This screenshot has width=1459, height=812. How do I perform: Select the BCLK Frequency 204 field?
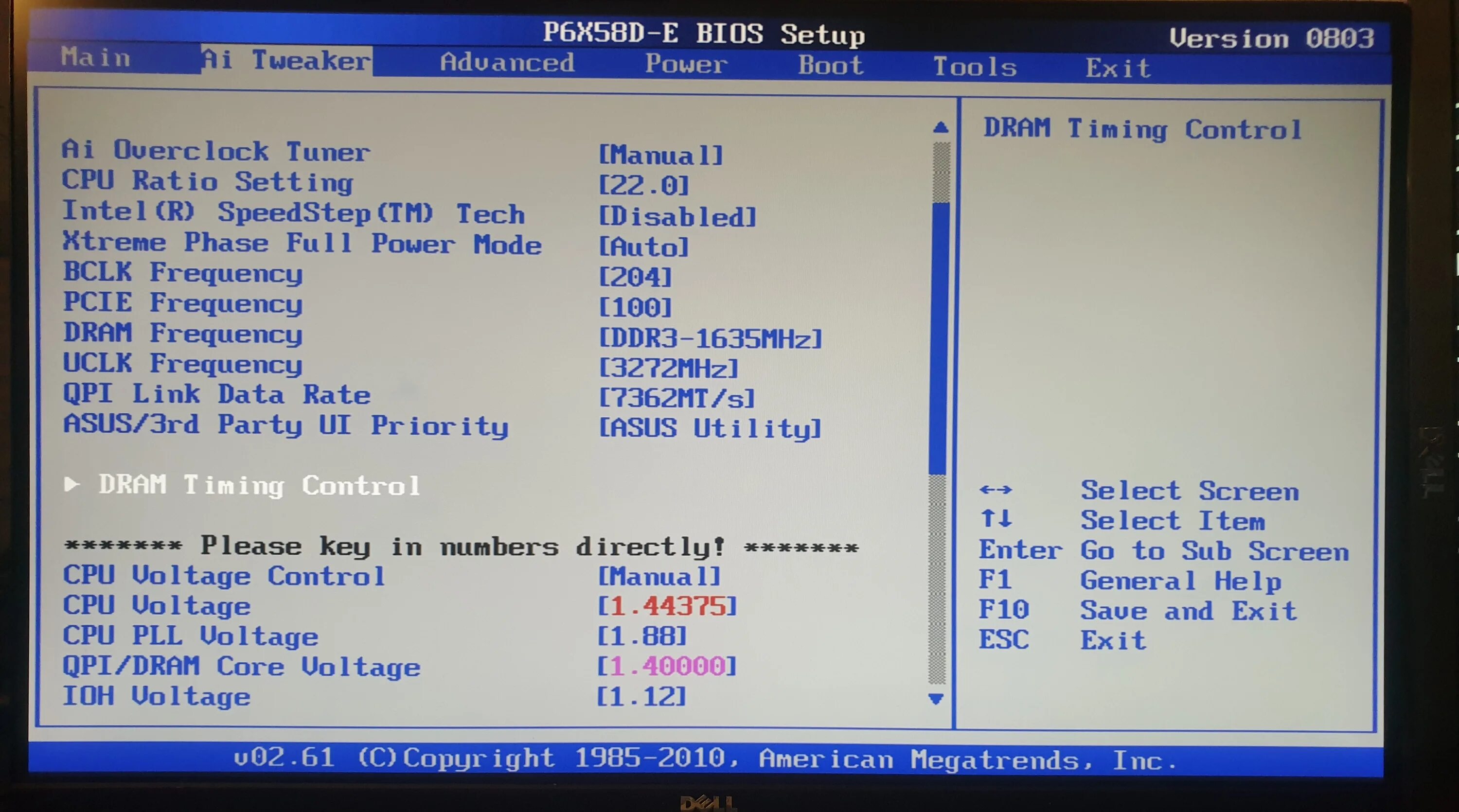coord(635,278)
